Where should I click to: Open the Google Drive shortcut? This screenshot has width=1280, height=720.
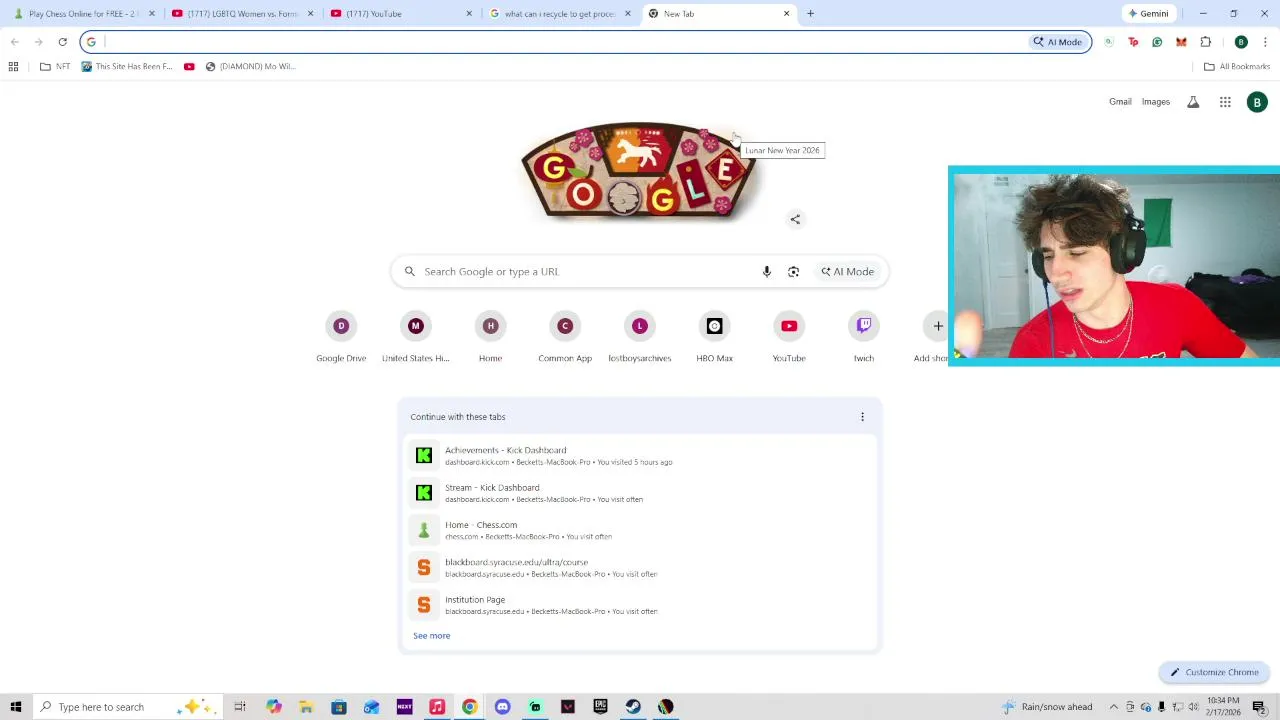pyautogui.click(x=341, y=338)
